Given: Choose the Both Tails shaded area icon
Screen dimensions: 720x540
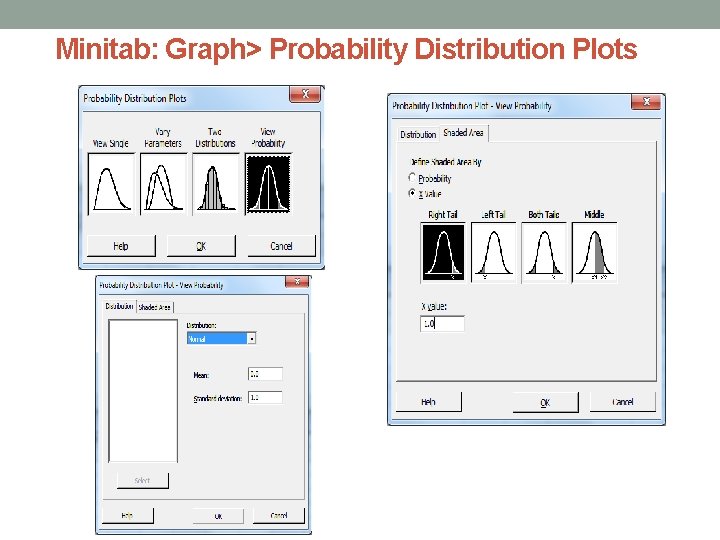Looking at the screenshot, I should point(544,253).
